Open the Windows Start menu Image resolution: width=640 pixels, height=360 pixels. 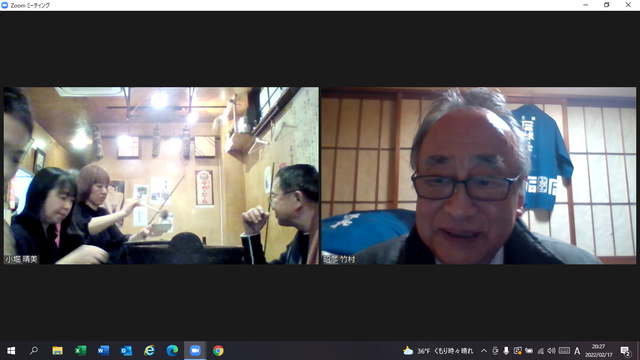(11, 351)
